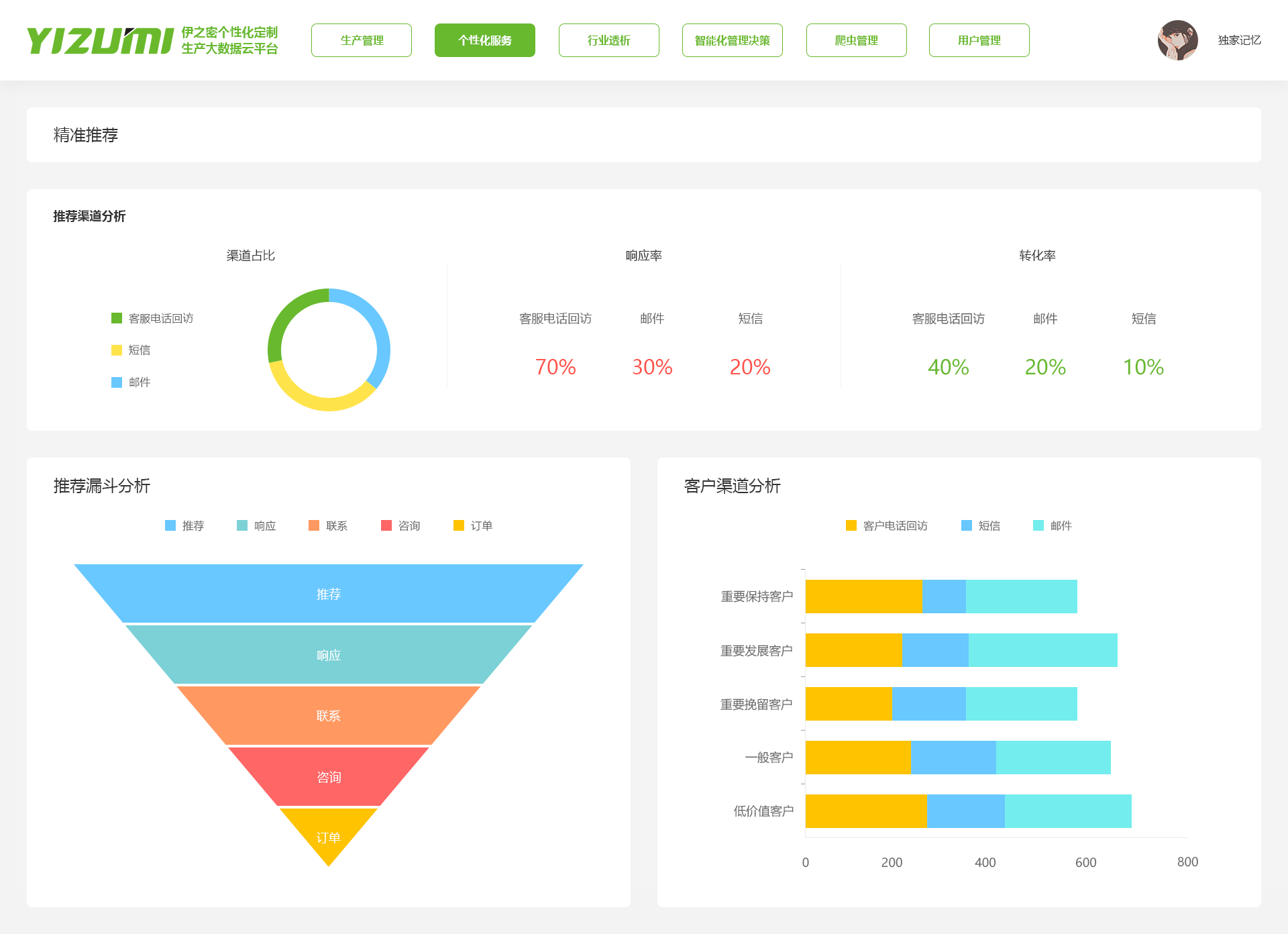Click the YIZUMI logo

(100, 40)
